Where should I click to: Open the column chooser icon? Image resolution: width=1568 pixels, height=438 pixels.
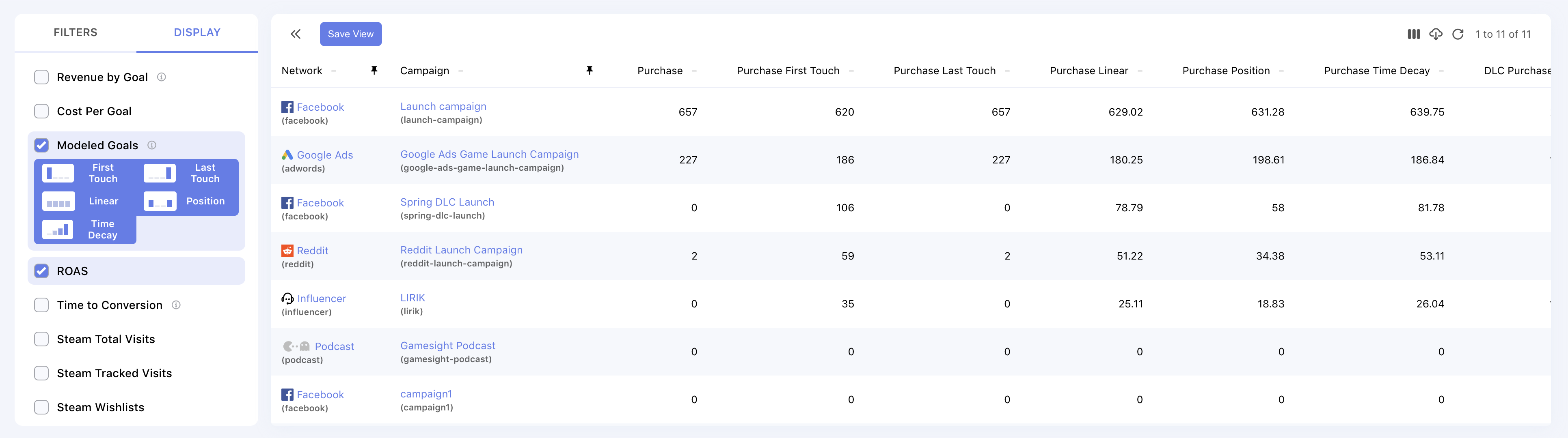(1413, 34)
